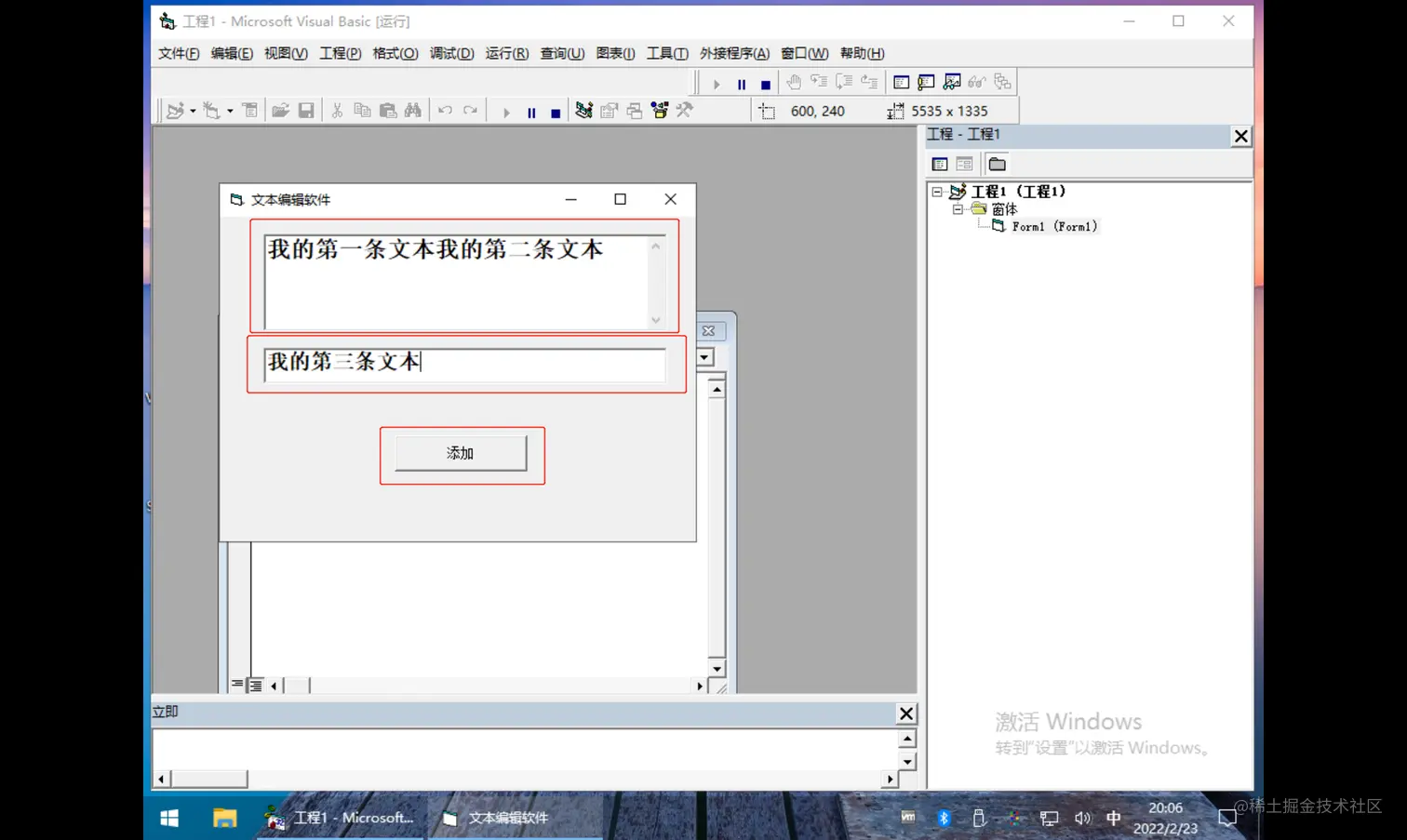Click the immediate window horizontal scrollbar thumb
This screenshot has width=1407, height=840.
pos(209,779)
